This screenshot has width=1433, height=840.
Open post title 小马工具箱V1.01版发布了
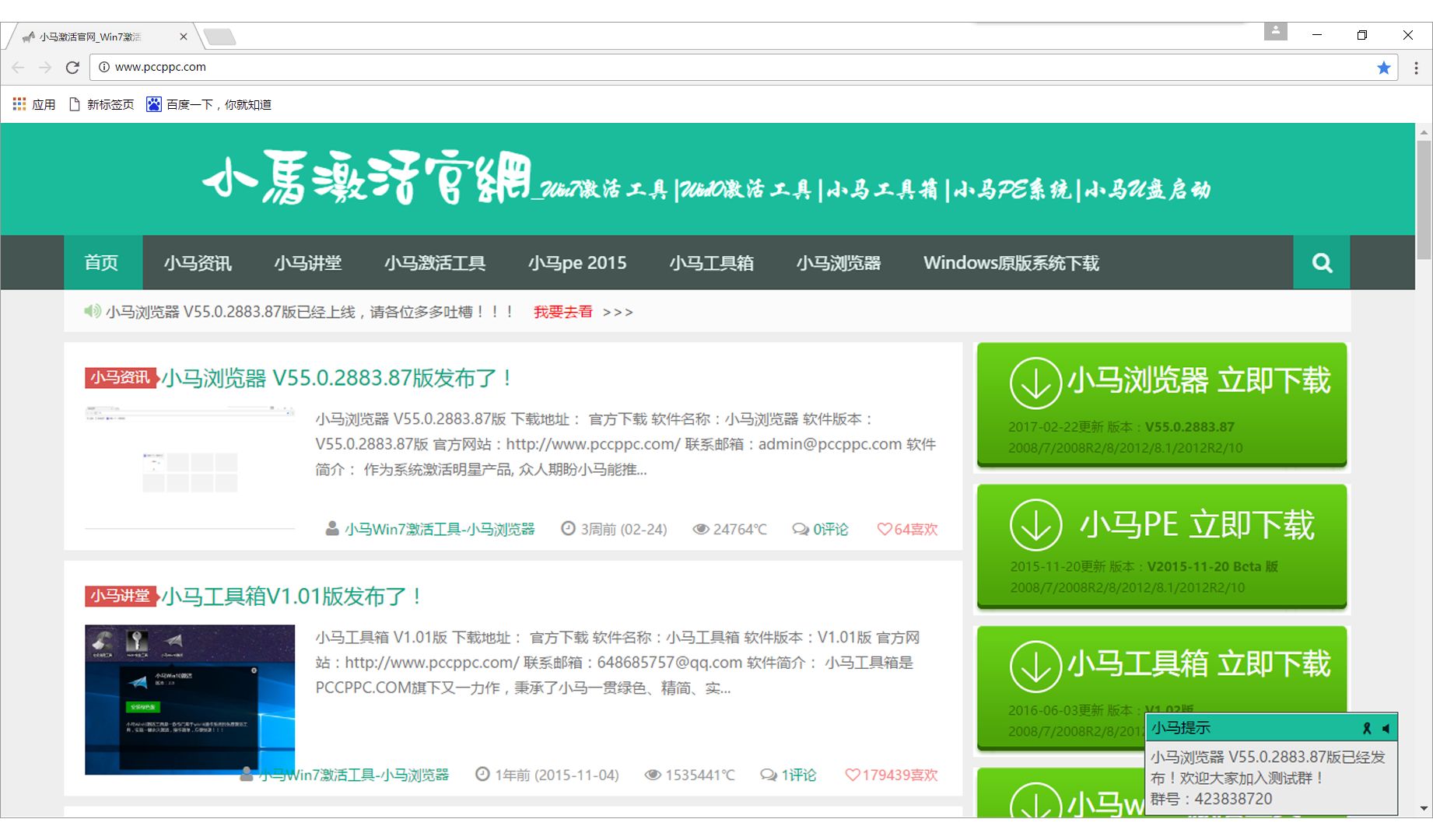pyautogui.click(x=293, y=597)
